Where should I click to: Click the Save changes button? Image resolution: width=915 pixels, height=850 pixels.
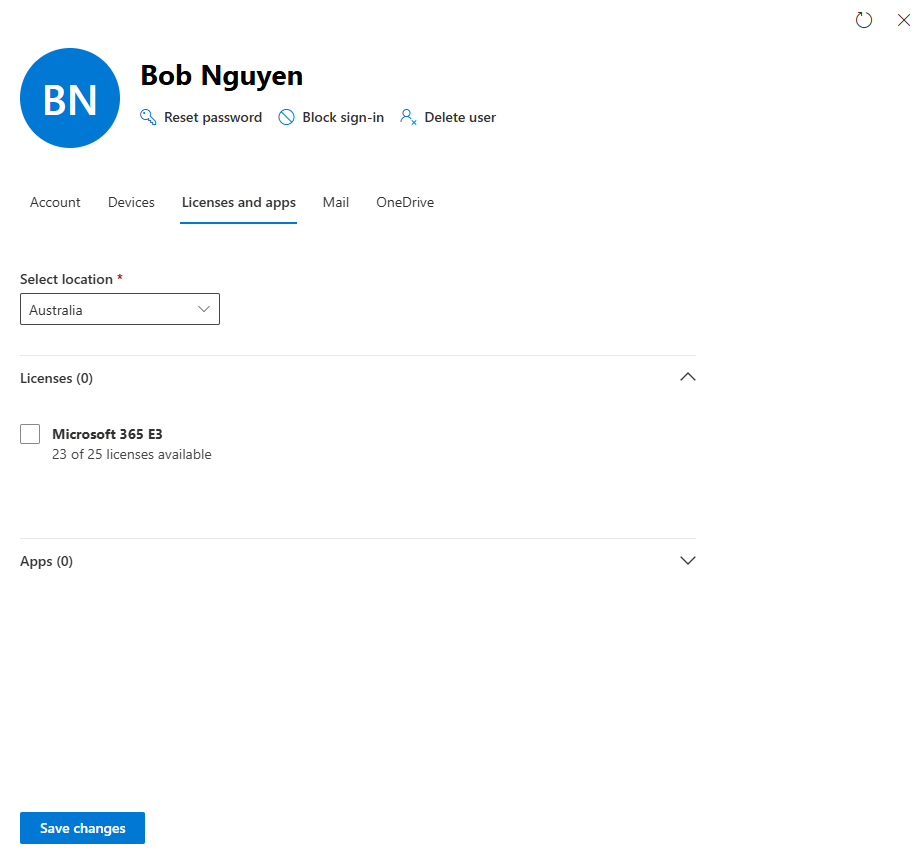82,828
